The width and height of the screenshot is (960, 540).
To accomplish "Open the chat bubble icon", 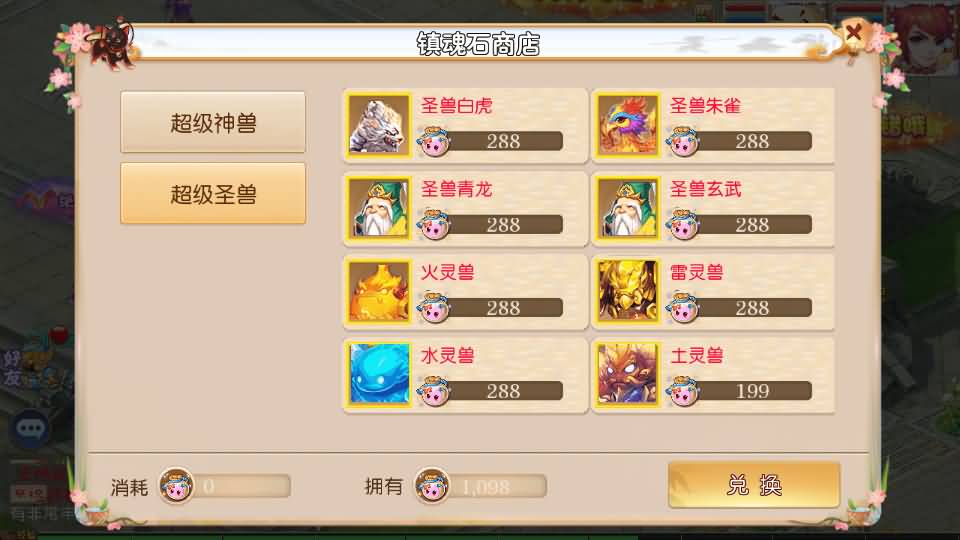I will (29, 428).
